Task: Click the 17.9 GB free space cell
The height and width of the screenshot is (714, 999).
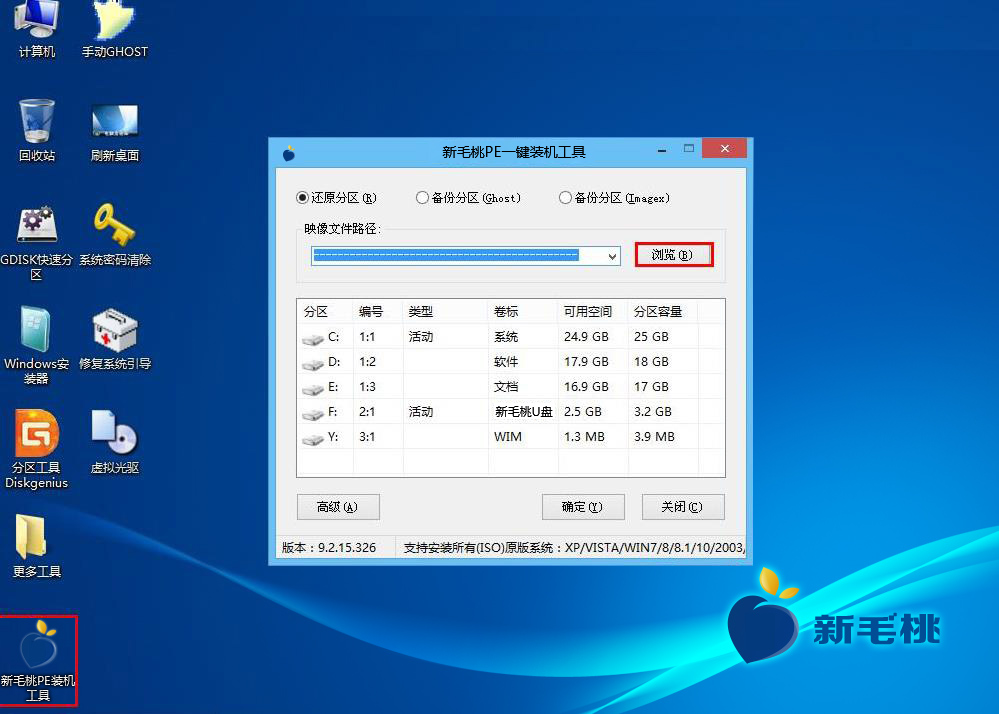Action: click(x=586, y=362)
